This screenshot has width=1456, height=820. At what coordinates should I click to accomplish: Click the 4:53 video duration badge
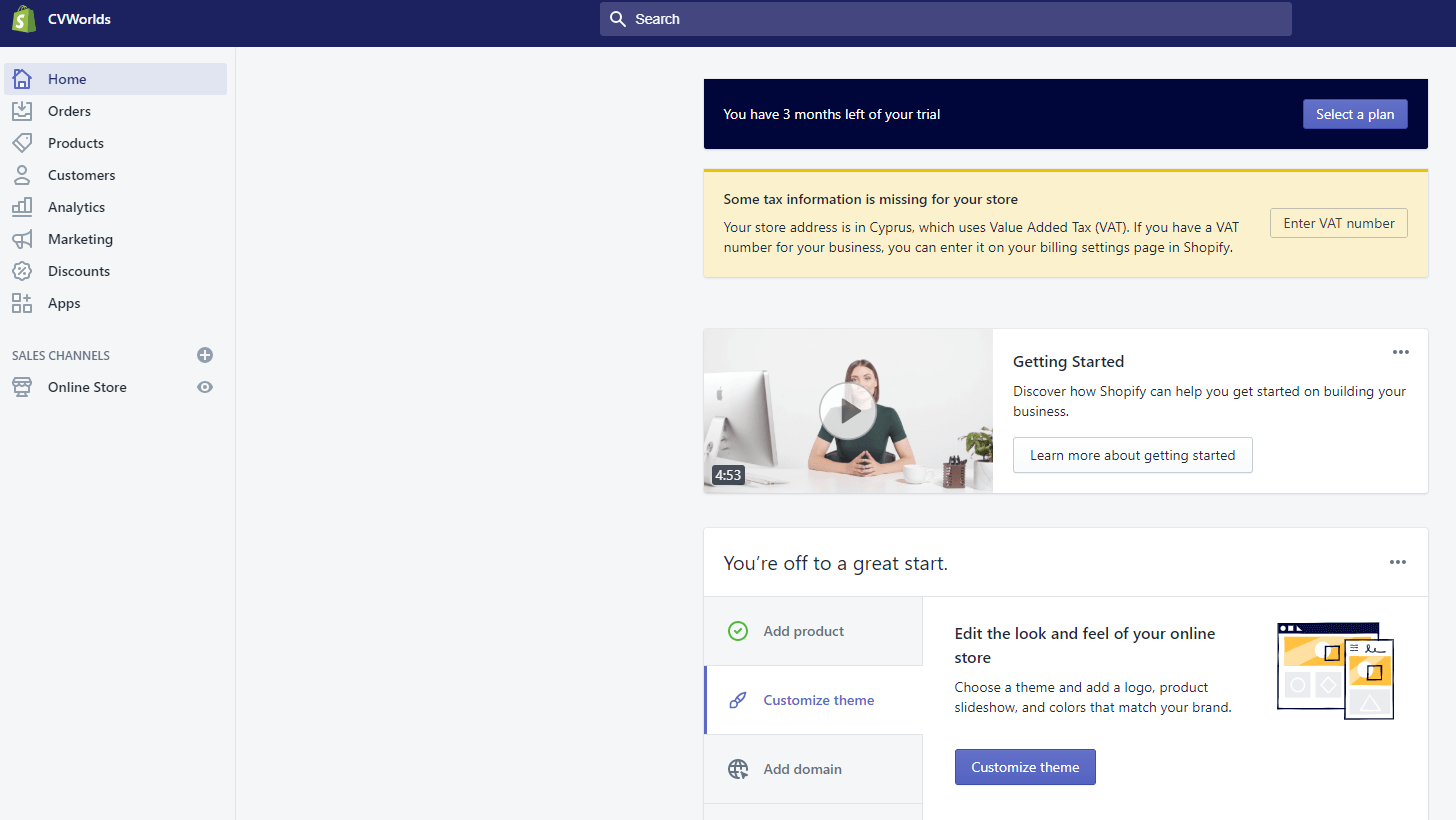[x=728, y=475]
